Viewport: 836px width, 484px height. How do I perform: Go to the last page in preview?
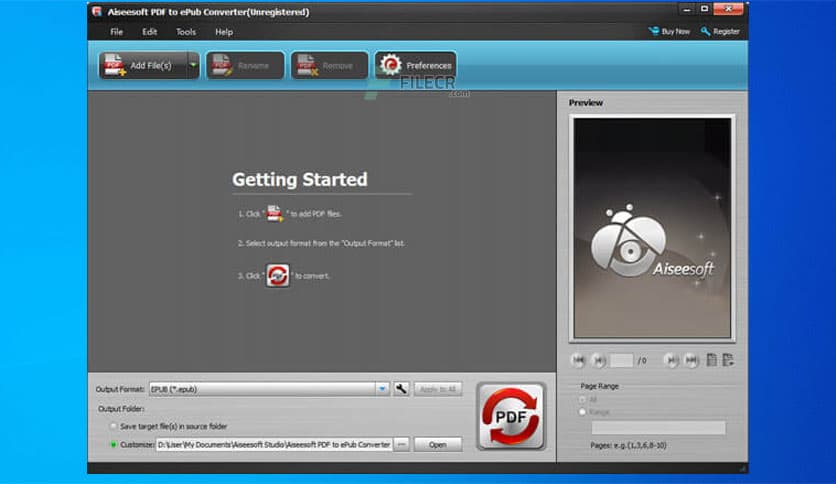[x=691, y=361]
